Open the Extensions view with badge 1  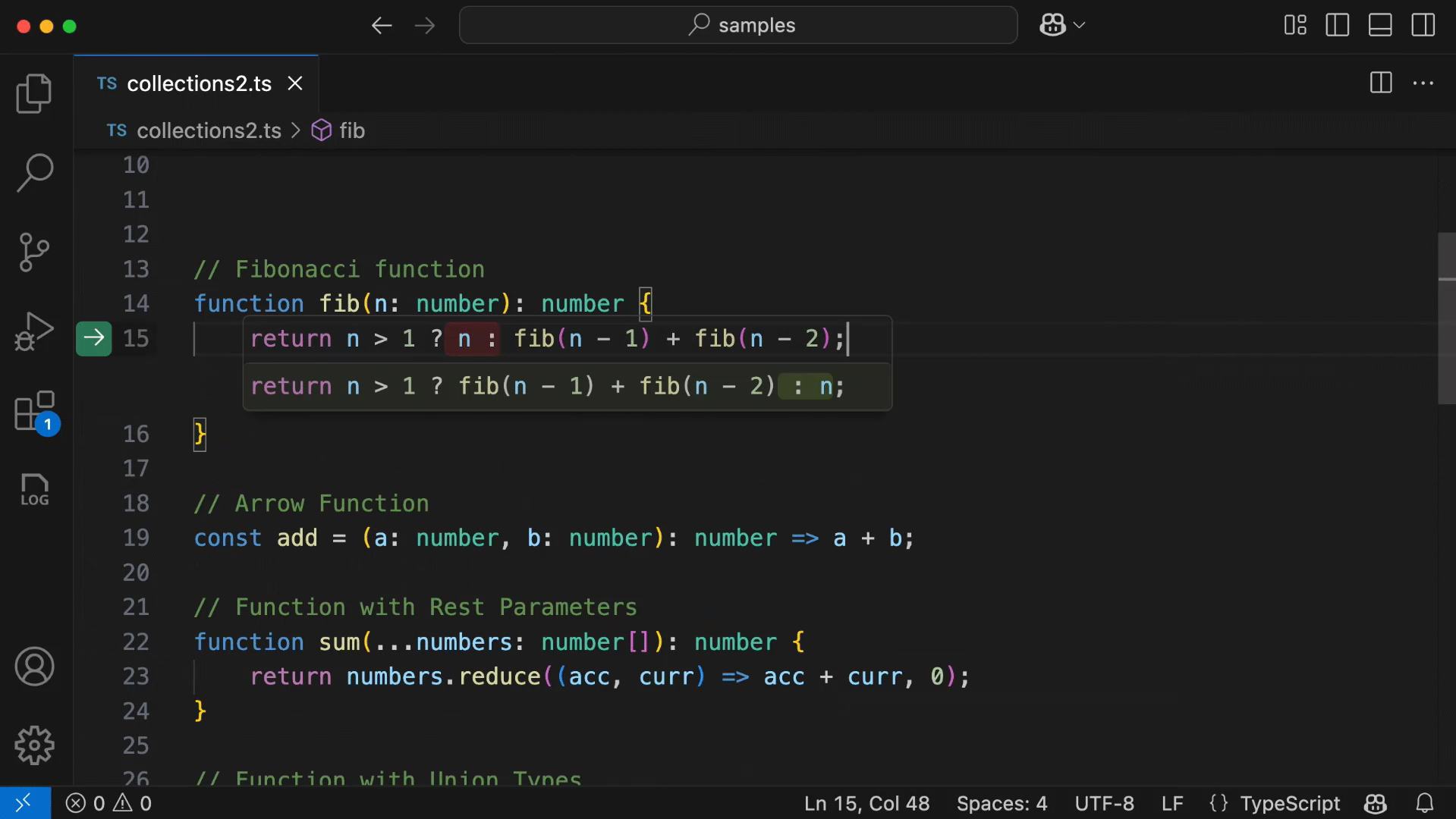(x=34, y=412)
